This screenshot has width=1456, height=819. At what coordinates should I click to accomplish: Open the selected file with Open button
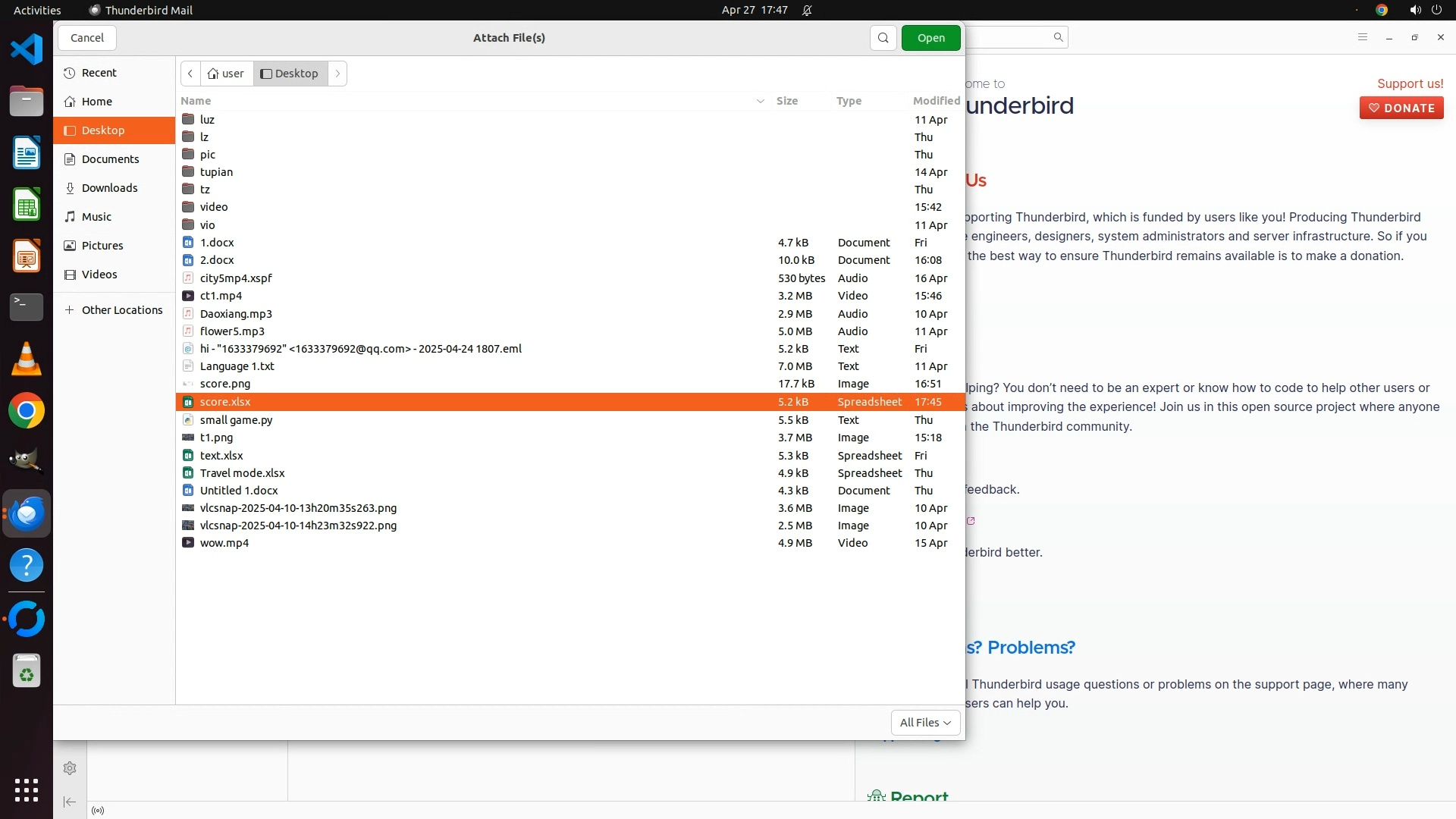(x=930, y=38)
